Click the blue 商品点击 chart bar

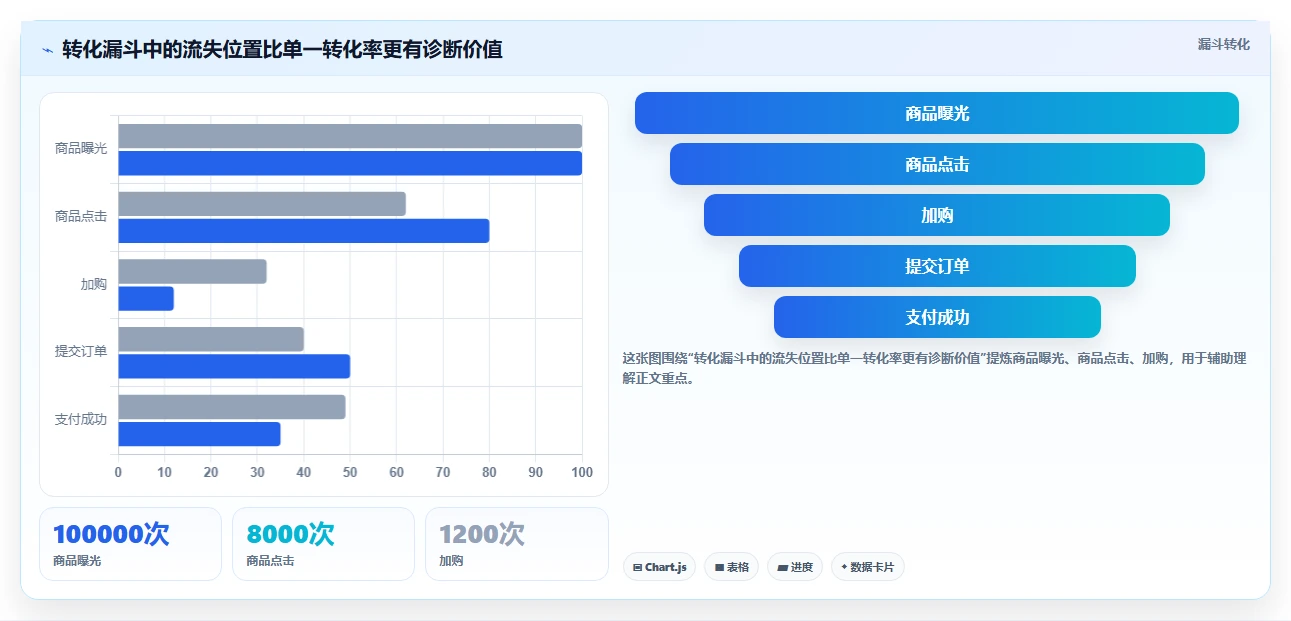pos(304,231)
